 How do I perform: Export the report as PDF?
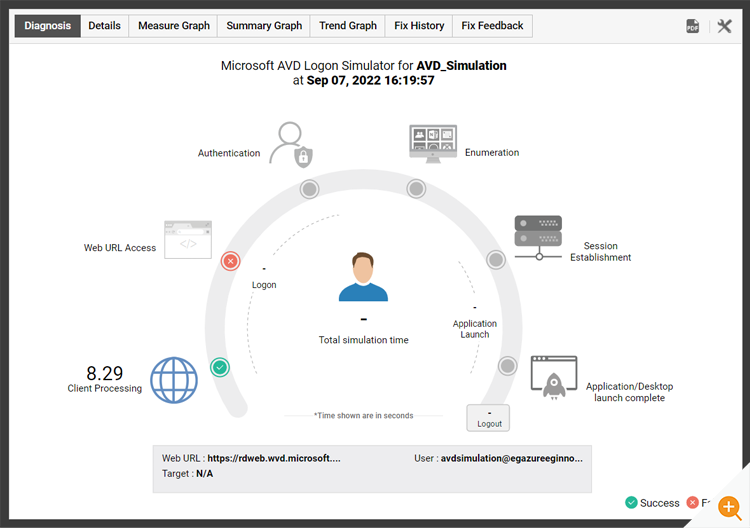click(692, 26)
